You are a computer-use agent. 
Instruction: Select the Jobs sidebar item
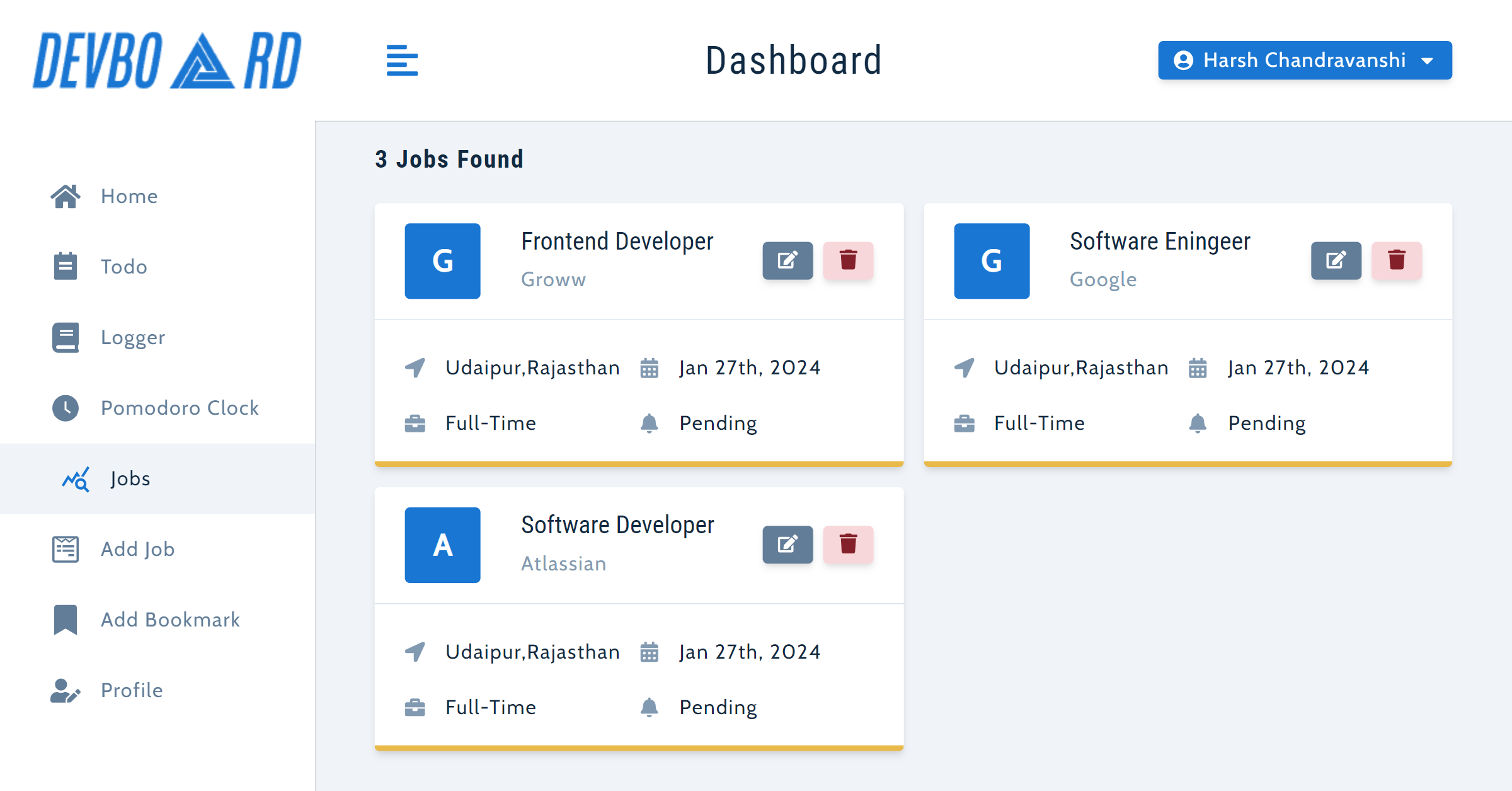coord(157,479)
